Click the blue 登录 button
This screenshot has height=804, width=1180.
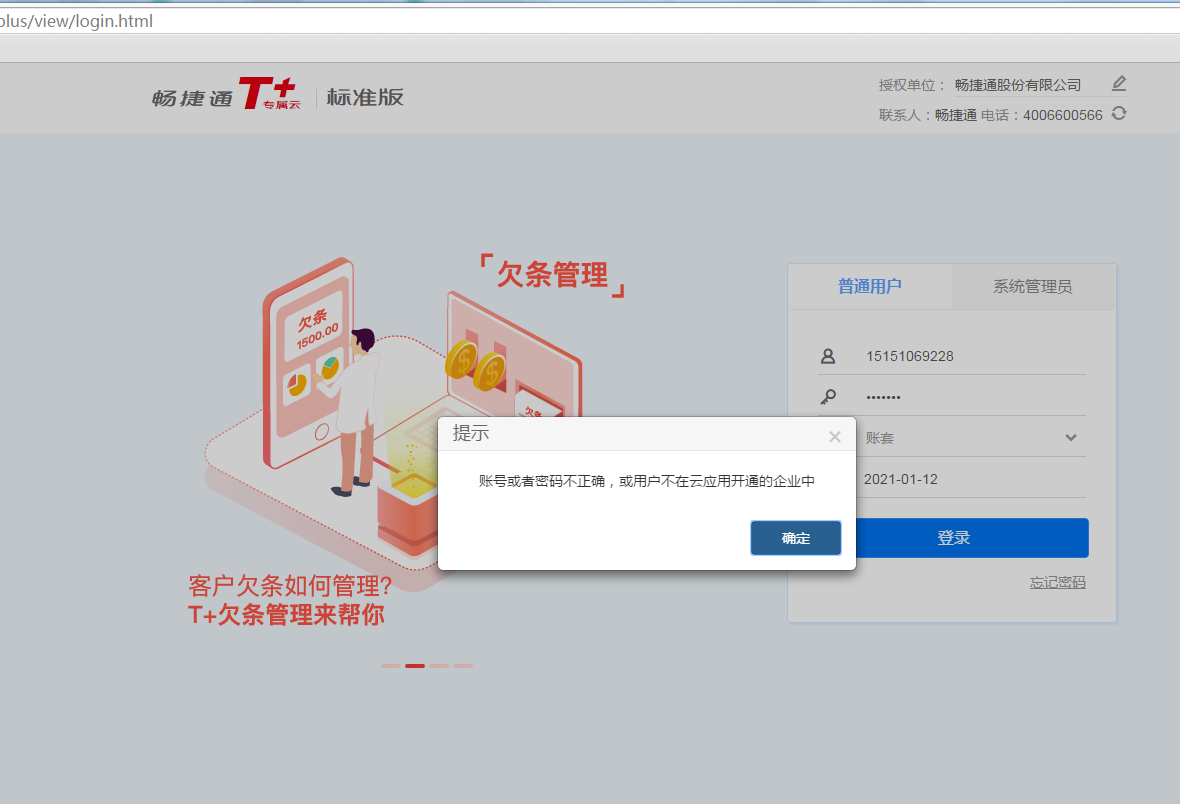click(953, 538)
